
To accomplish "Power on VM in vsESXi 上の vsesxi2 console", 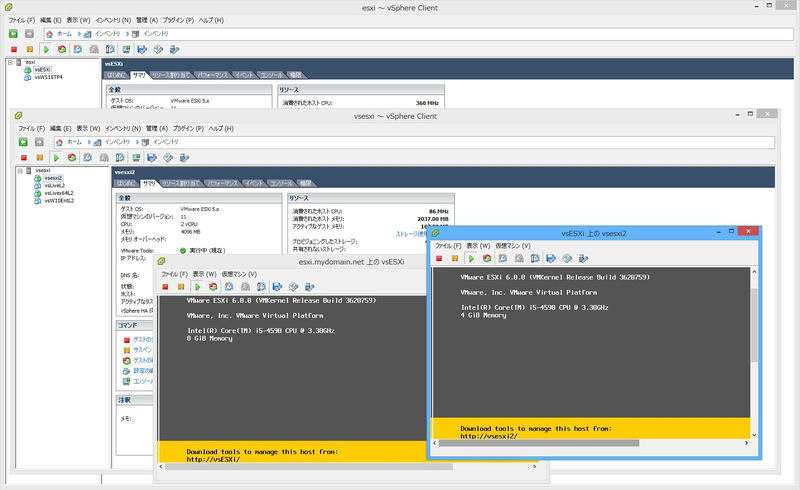I will click(x=471, y=259).
